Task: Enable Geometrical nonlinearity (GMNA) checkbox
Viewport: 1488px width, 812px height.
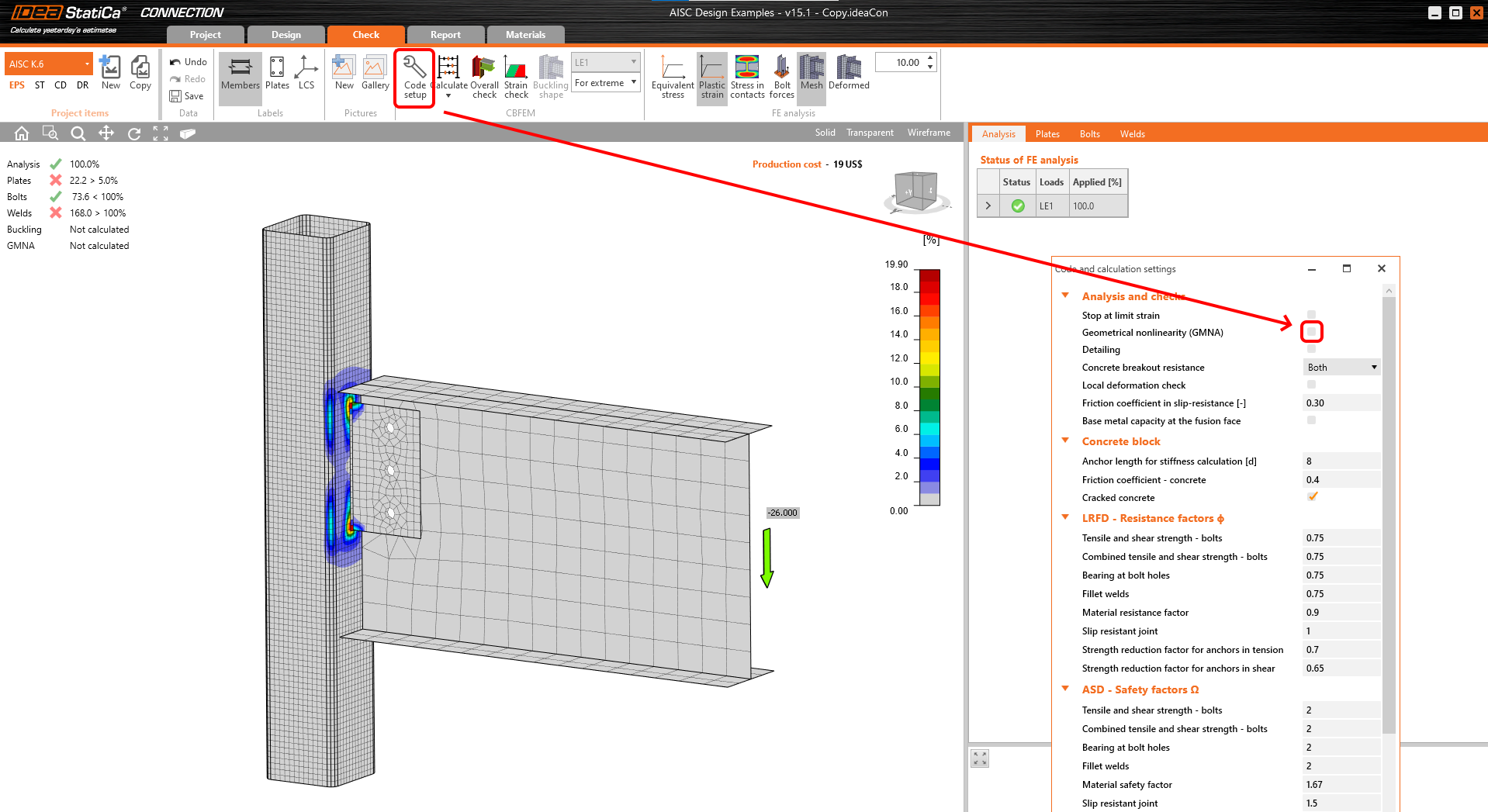Action: click(1311, 332)
